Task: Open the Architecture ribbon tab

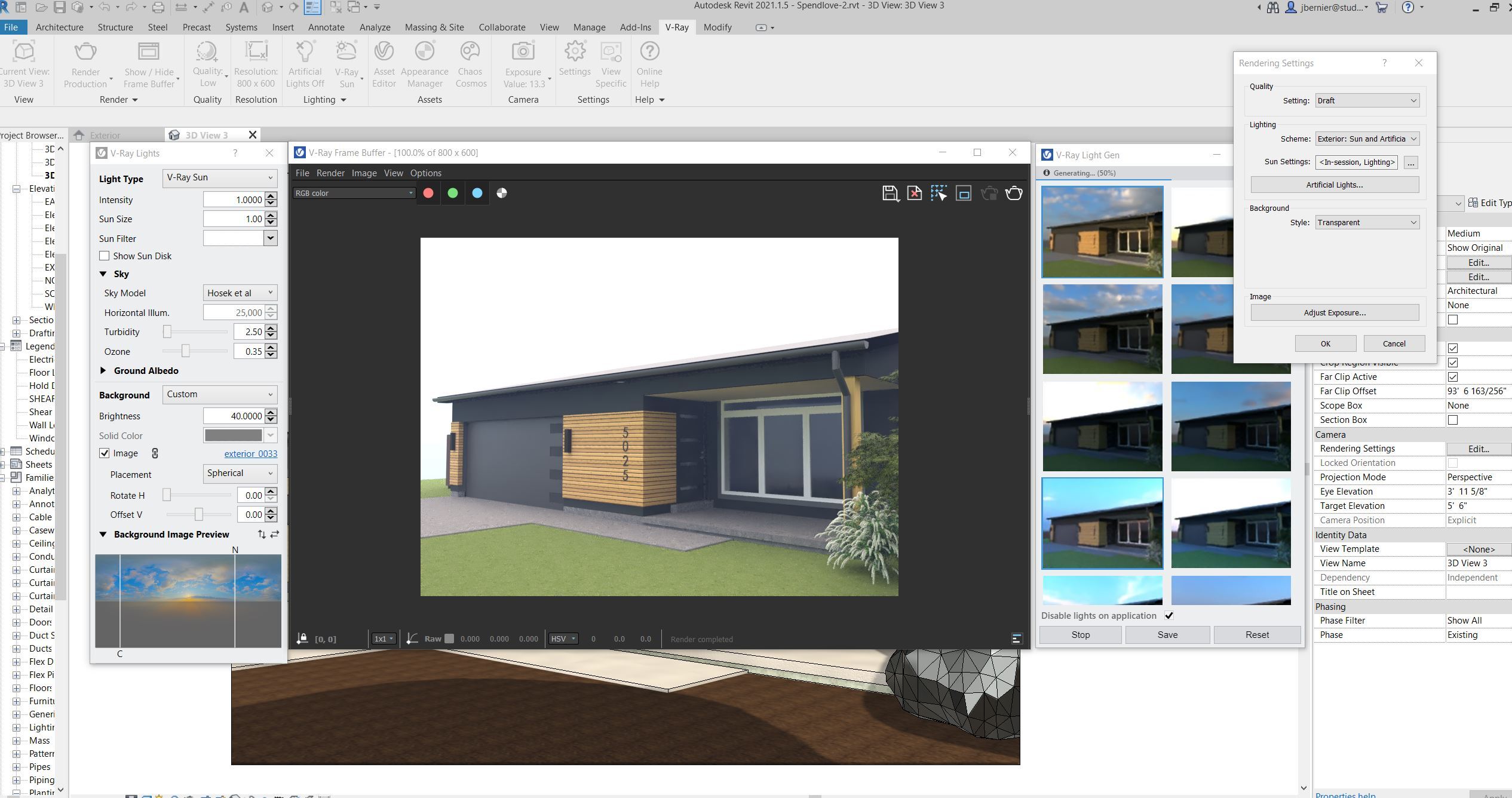Action: (x=59, y=27)
